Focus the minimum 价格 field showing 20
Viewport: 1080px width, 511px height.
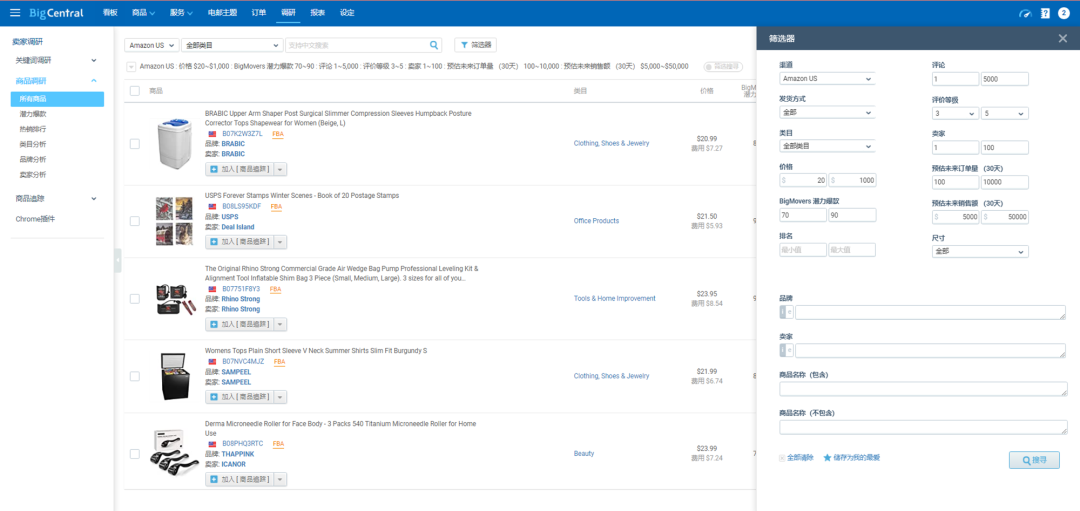pos(803,180)
